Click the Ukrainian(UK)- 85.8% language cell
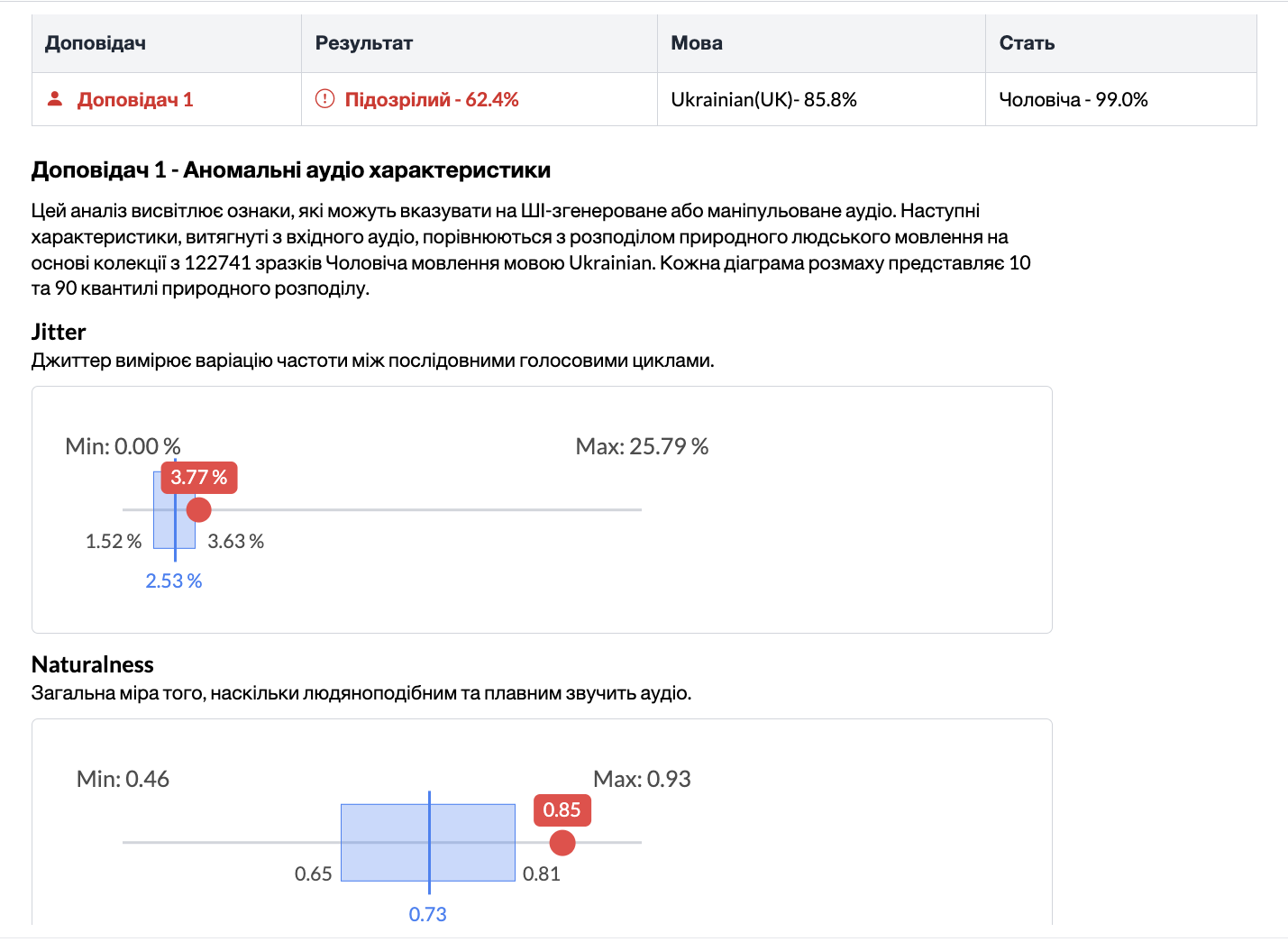 (x=763, y=99)
